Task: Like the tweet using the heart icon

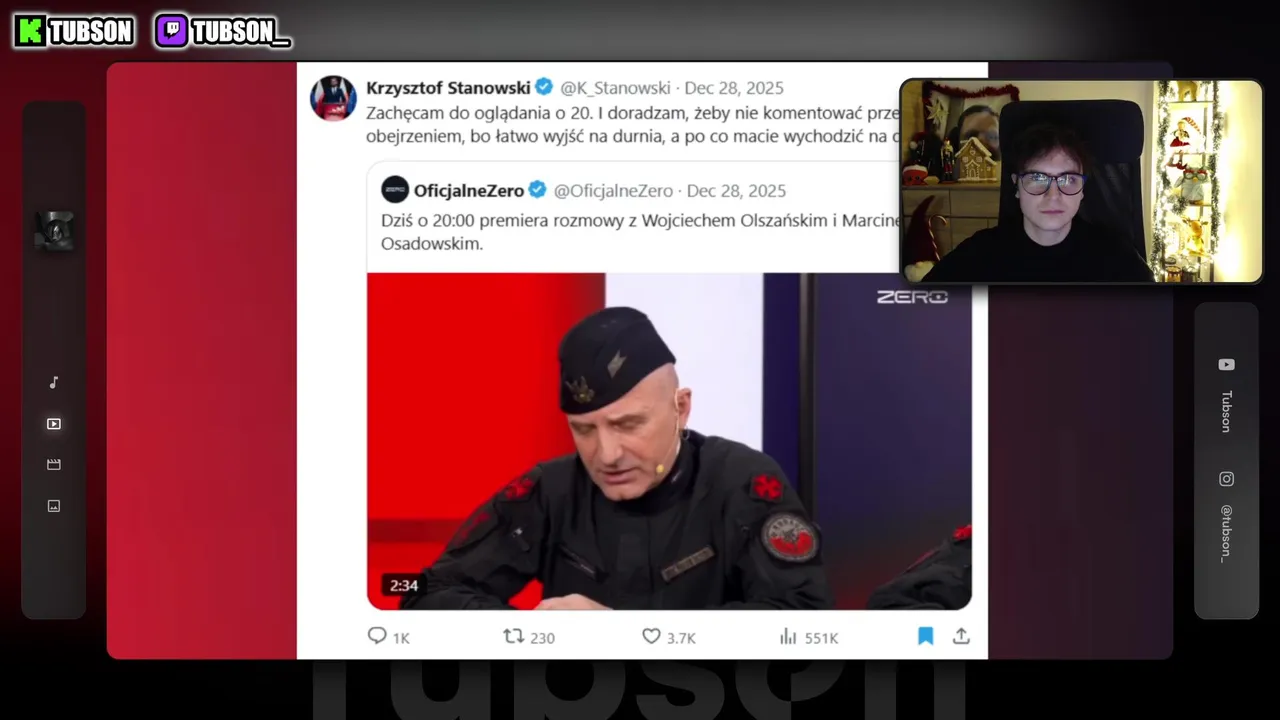Action: pyautogui.click(x=651, y=636)
